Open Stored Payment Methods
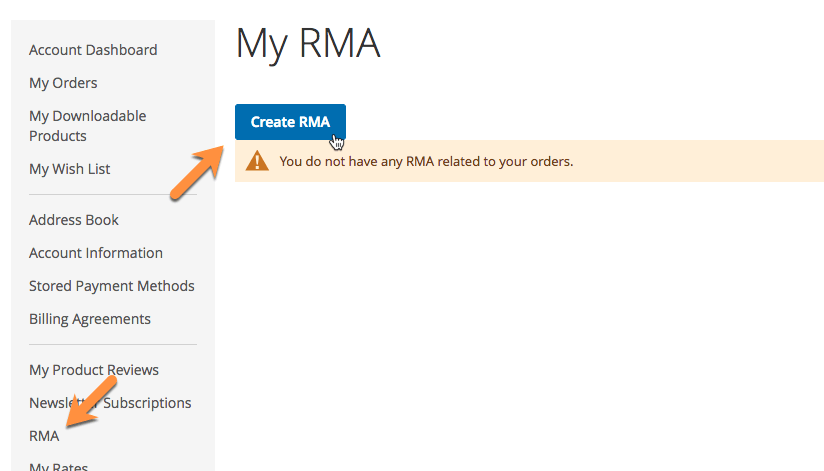The width and height of the screenshot is (824, 471). click(112, 286)
